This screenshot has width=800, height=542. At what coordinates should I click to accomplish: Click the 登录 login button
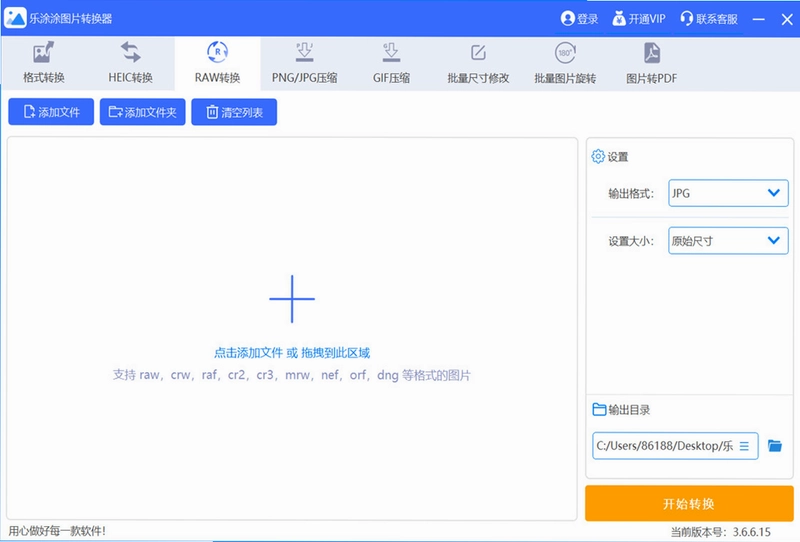click(x=580, y=19)
